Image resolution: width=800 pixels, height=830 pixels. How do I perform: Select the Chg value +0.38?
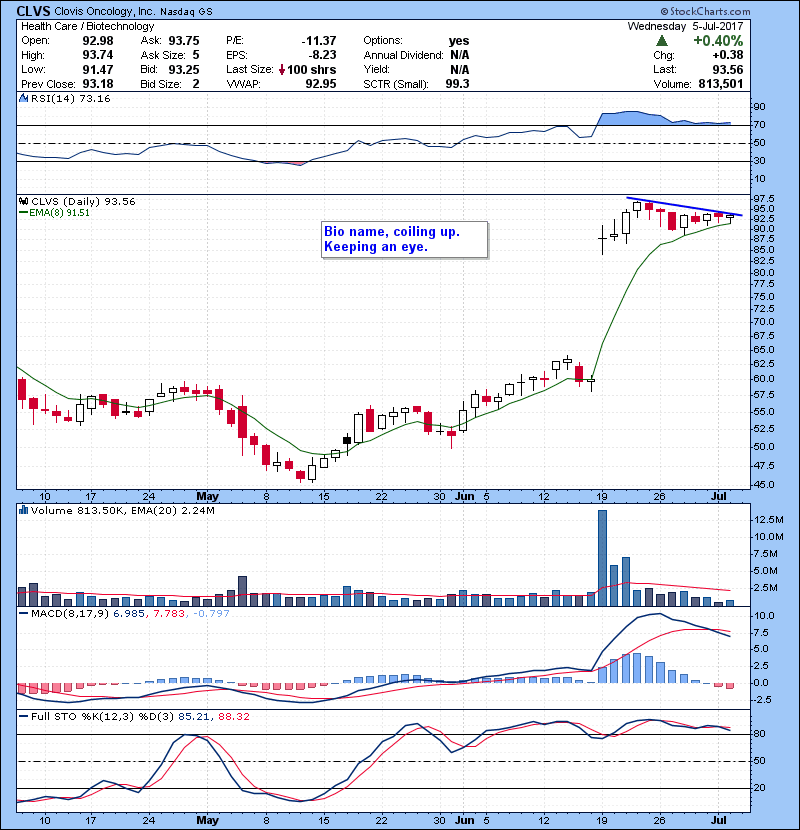tap(727, 55)
